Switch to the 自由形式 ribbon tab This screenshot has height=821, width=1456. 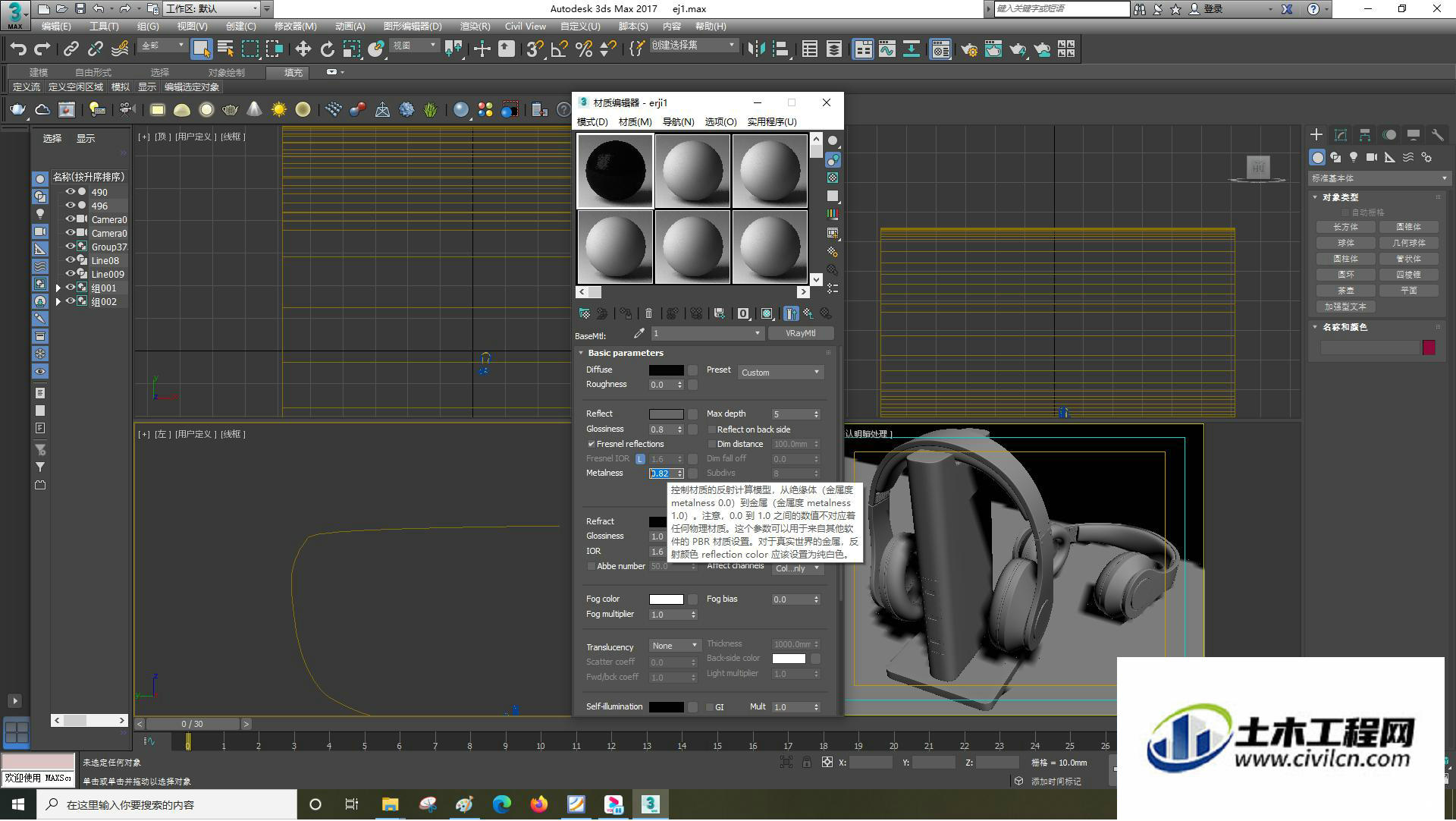93,73
